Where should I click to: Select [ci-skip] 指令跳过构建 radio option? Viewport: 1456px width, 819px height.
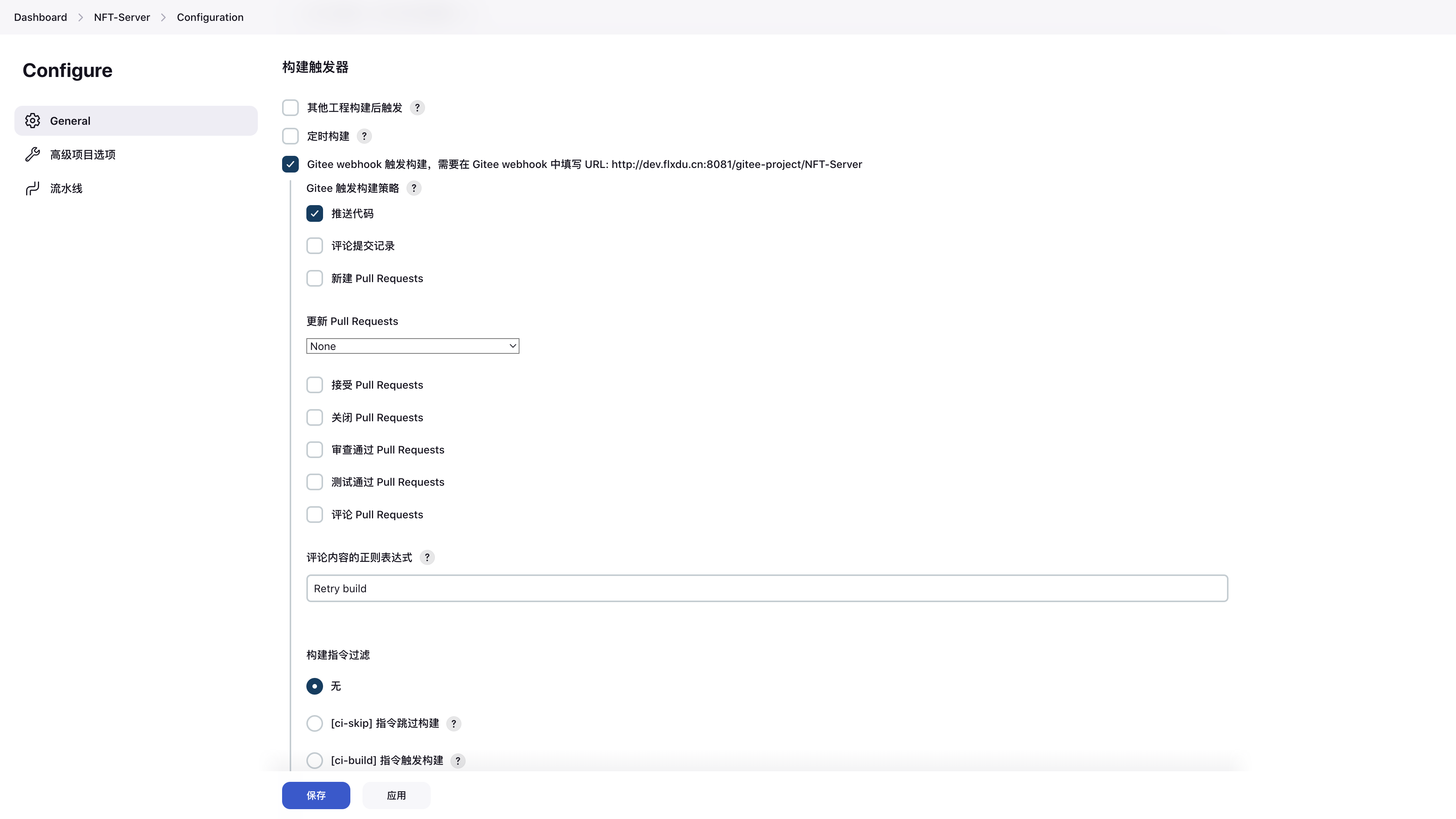(315, 723)
